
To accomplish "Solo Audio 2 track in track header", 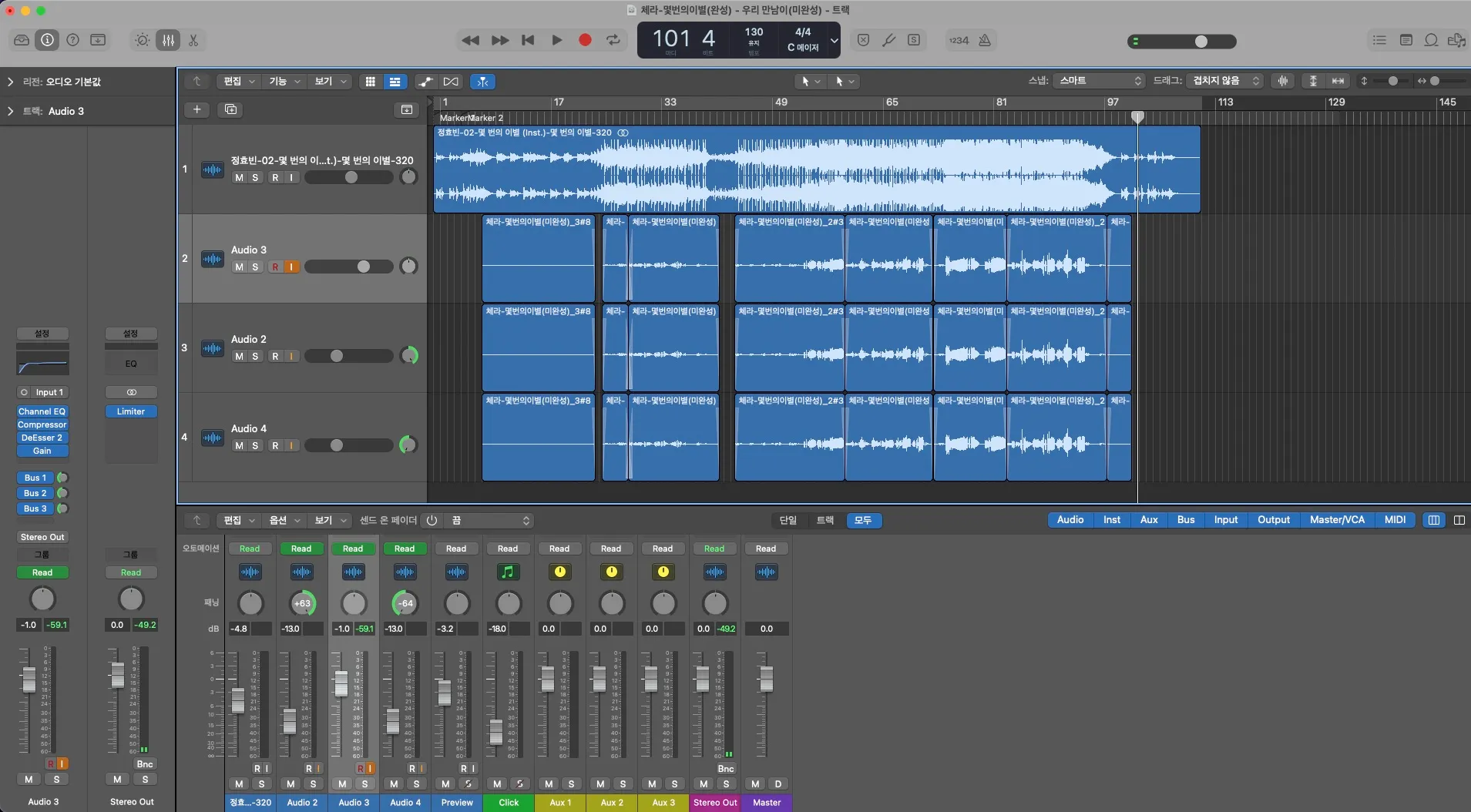I will (x=255, y=356).
